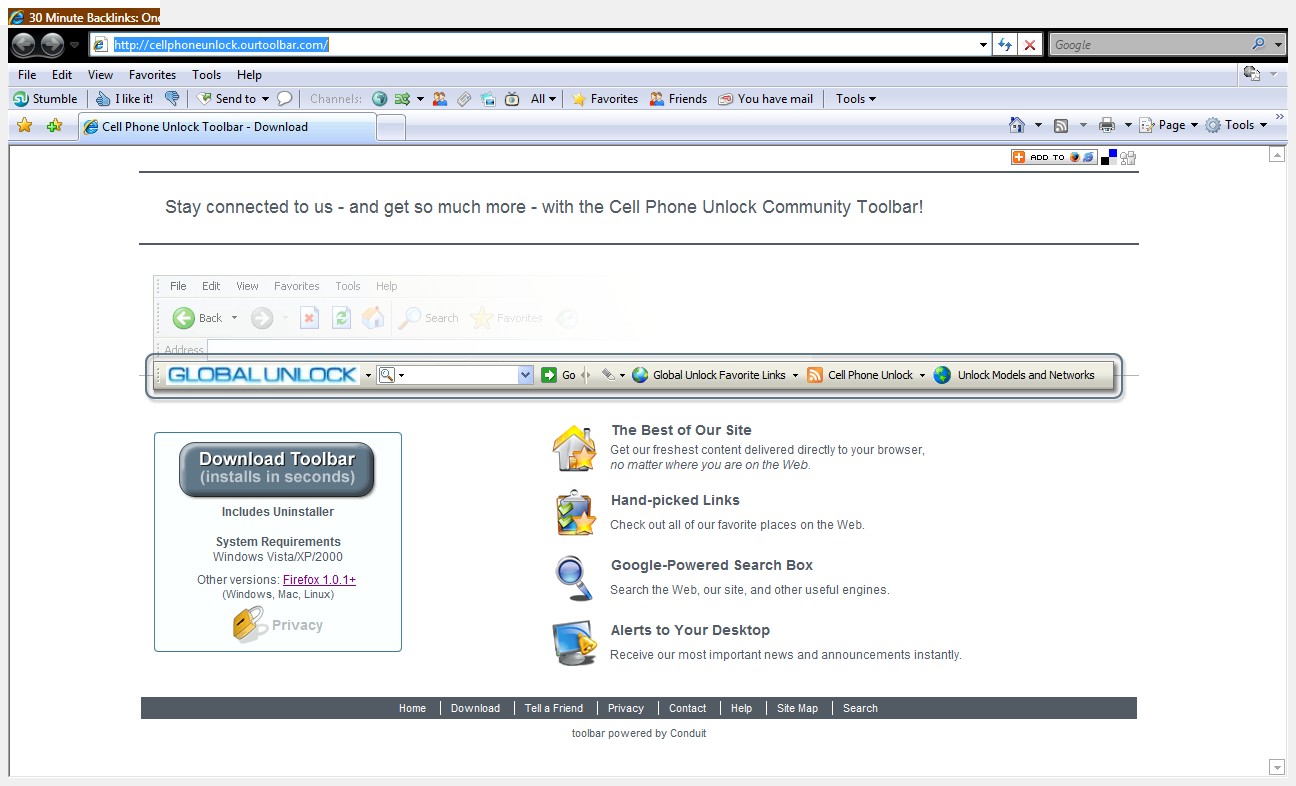Screen dimensions: 1296x786
Task: Open the Page menu in command bar
Action: point(1169,125)
